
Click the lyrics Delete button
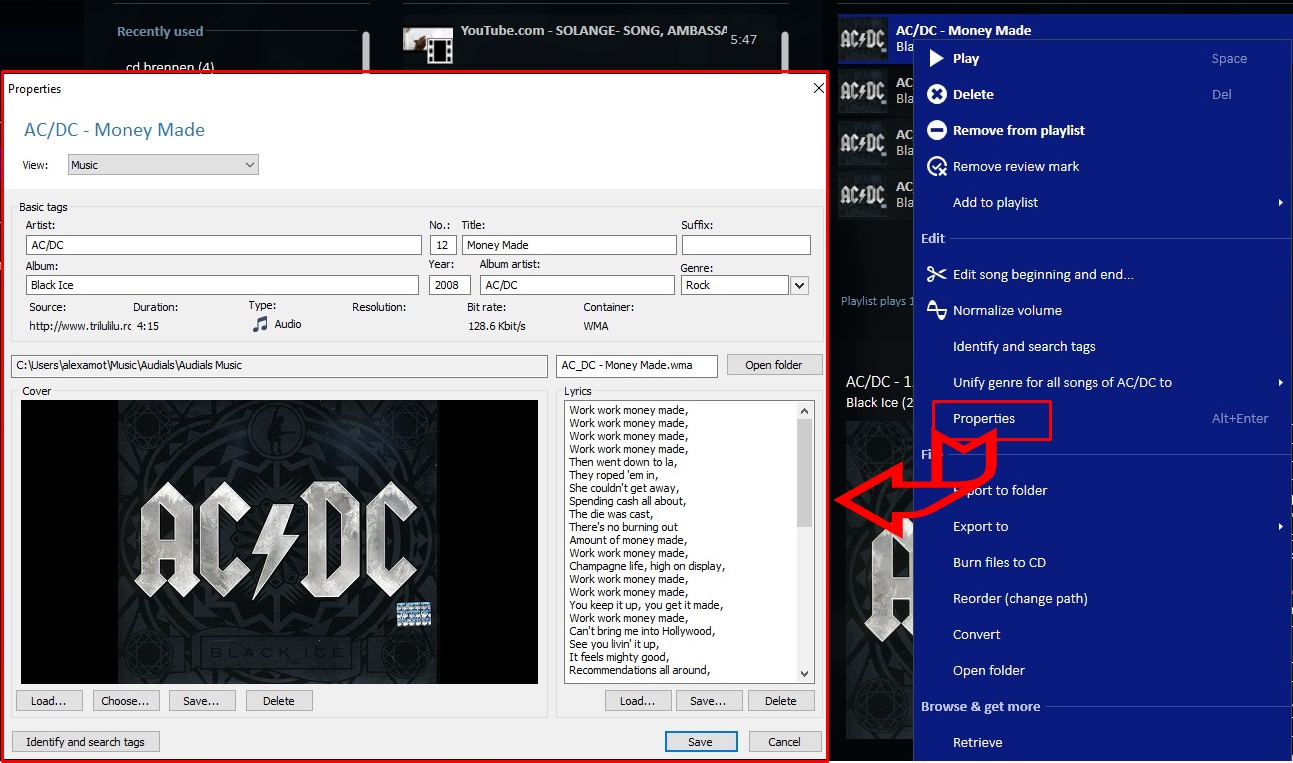click(781, 701)
